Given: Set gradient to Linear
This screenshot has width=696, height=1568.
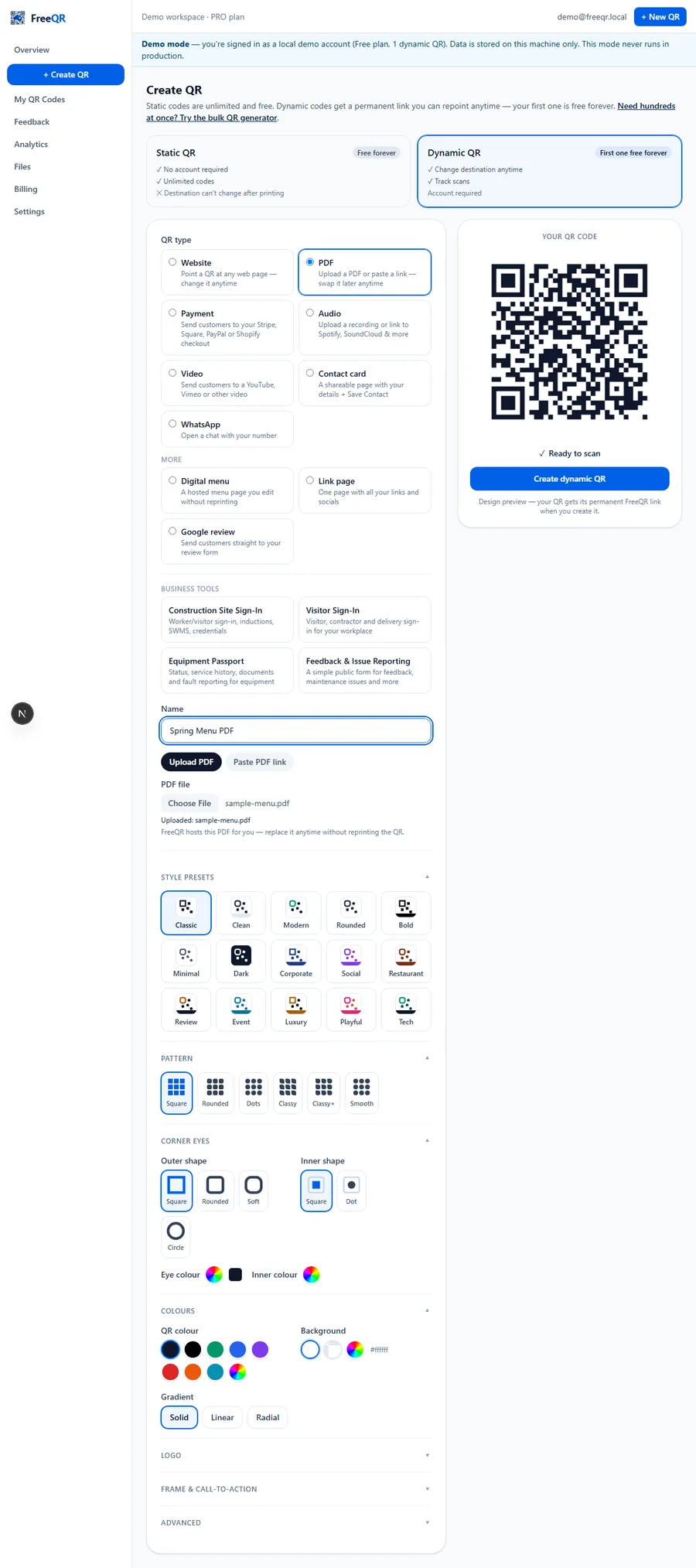Looking at the screenshot, I should [x=222, y=1417].
